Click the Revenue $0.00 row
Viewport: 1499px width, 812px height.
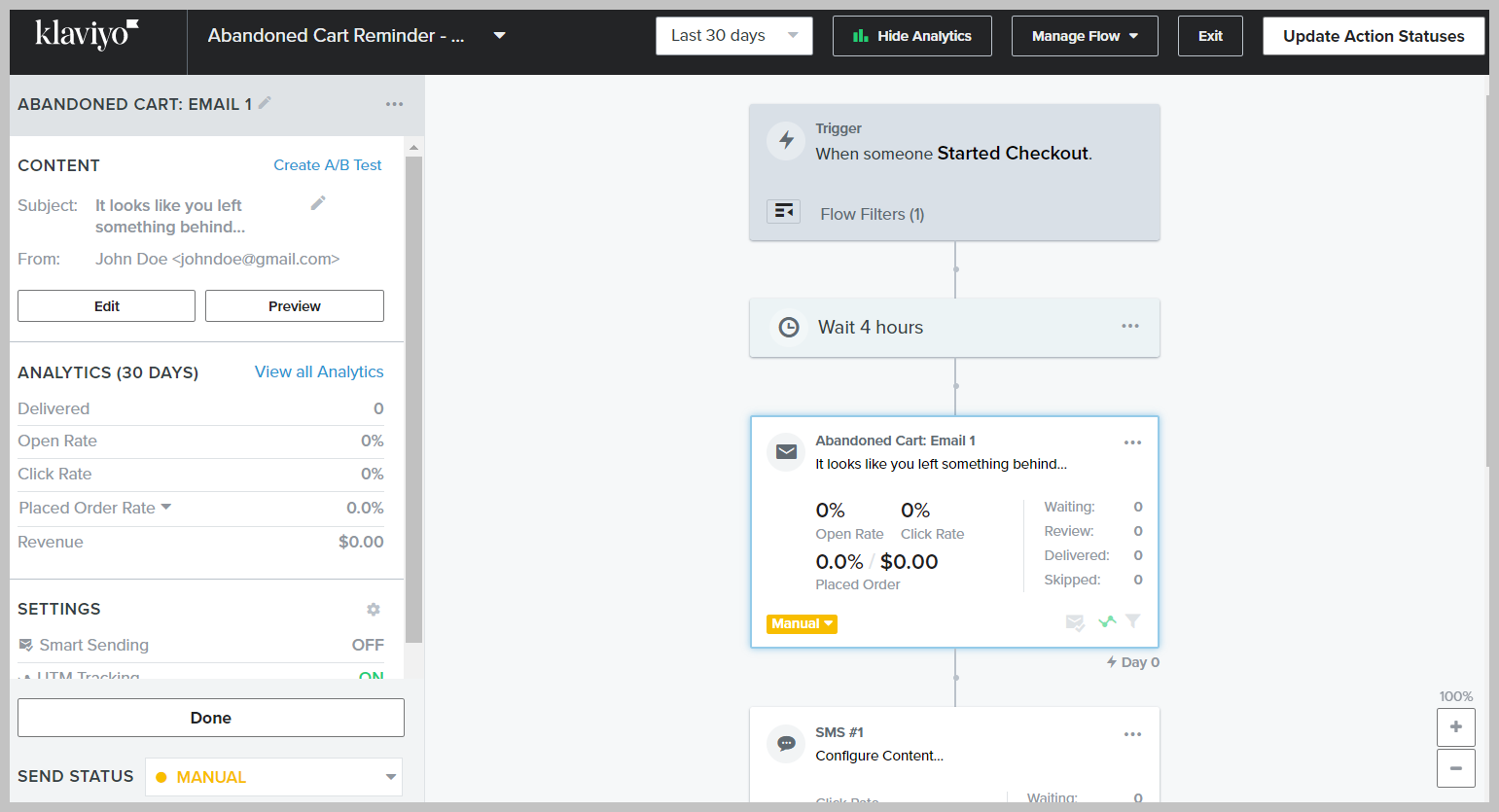200,542
